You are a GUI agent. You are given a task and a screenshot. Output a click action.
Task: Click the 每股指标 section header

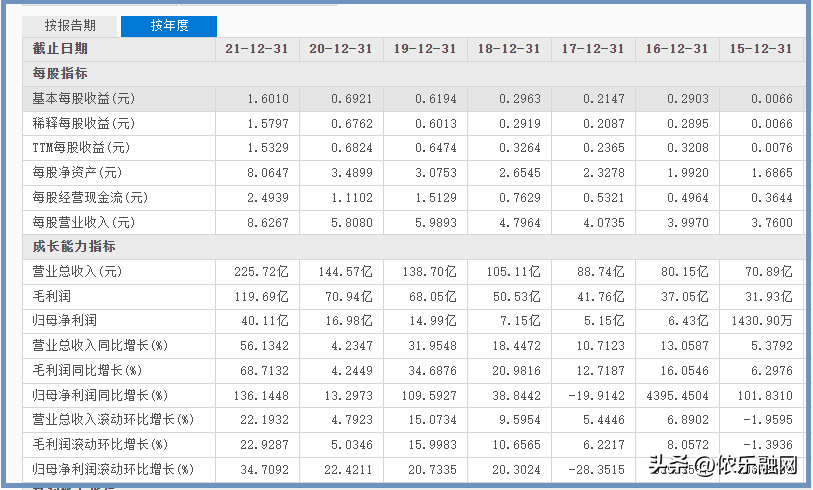[60, 74]
